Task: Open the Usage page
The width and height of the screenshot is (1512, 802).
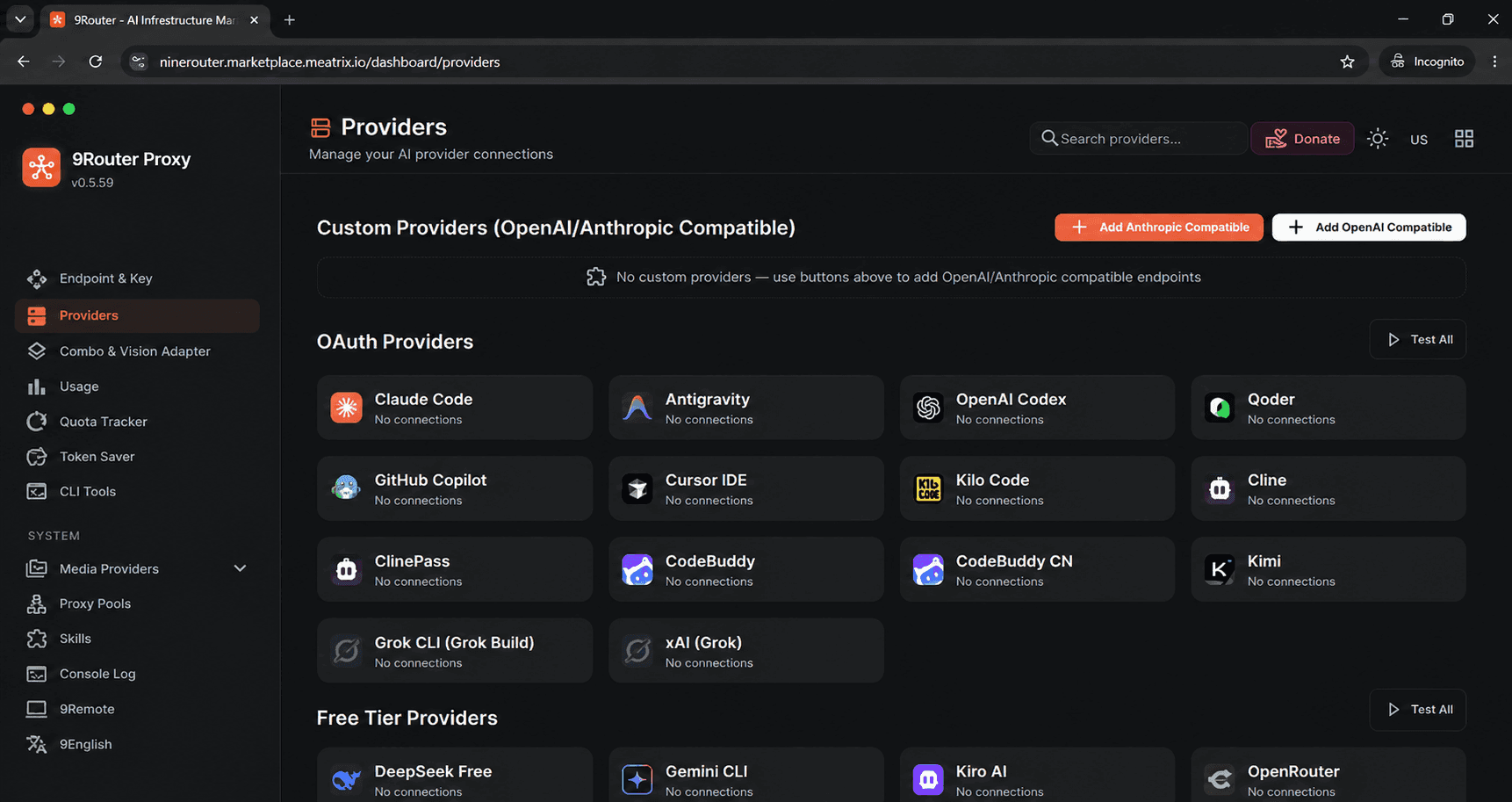Action: point(137,387)
